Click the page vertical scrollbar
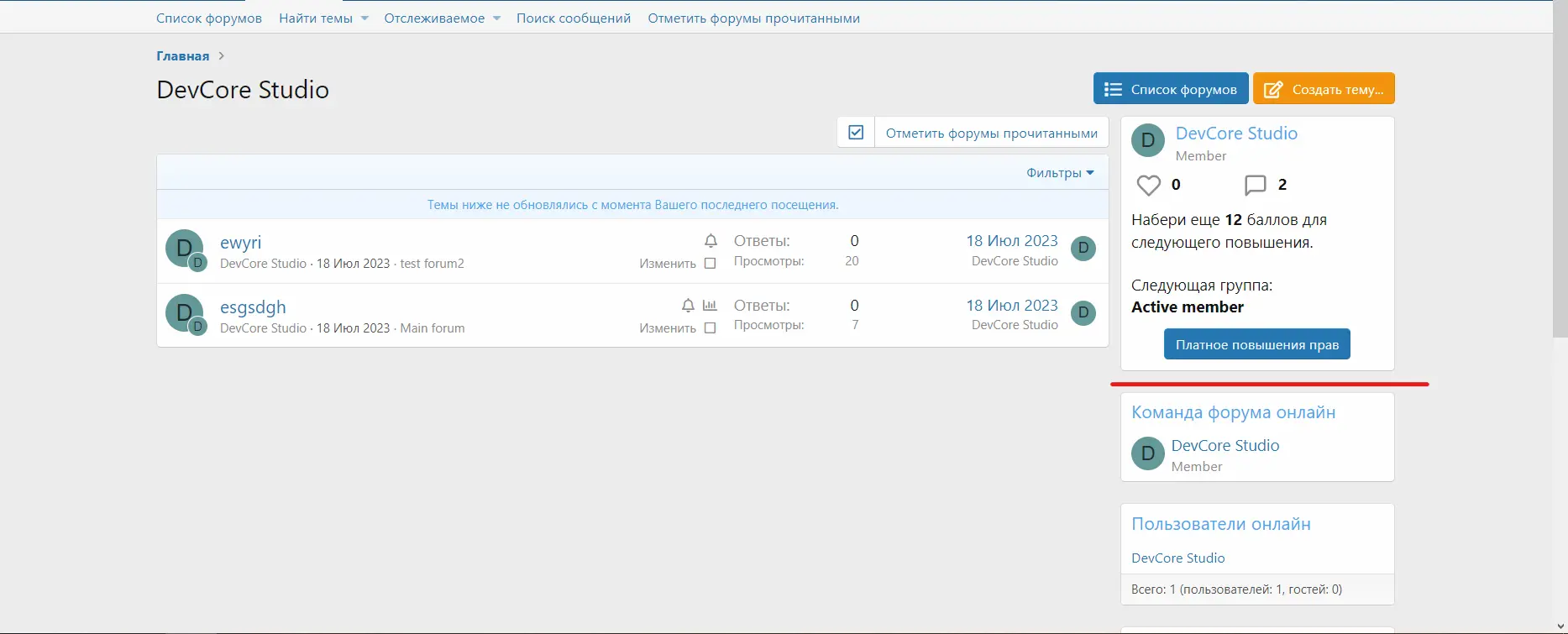This screenshot has width=1568, height=634. [1560, 168]
